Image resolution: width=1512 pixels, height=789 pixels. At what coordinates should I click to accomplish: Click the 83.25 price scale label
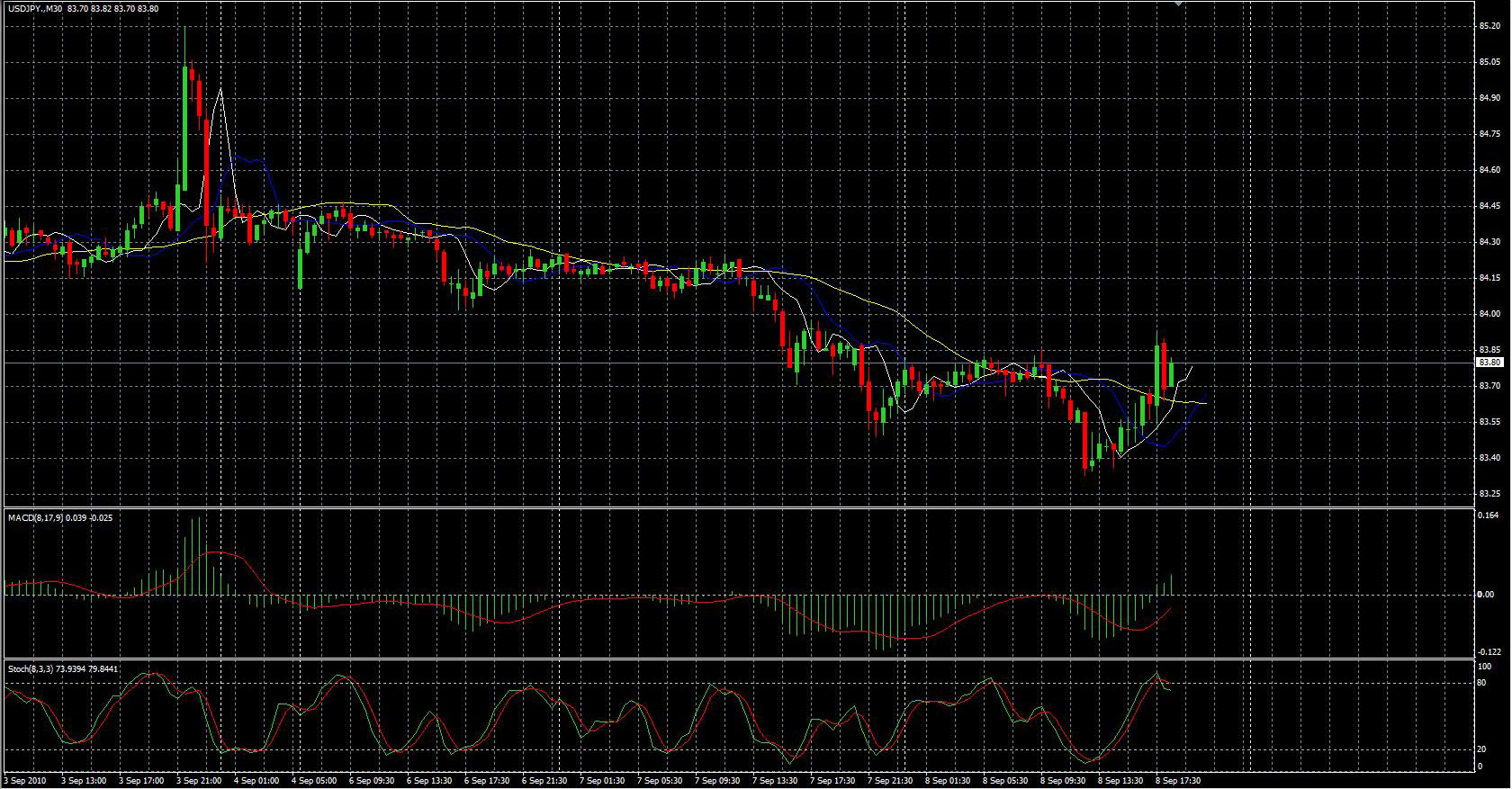pyautogui.click(x=1489, y=494)
